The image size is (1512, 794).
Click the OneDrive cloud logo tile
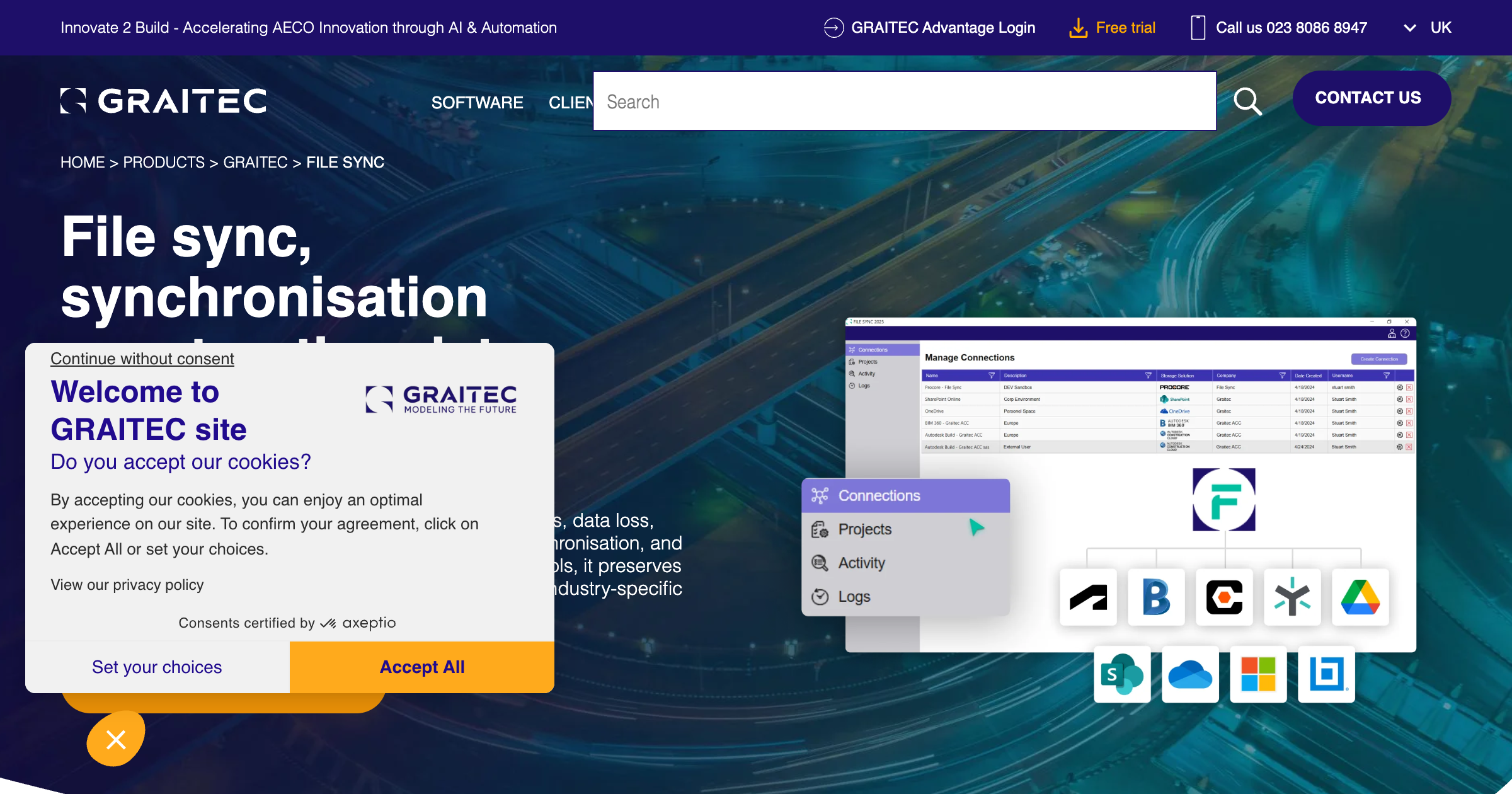pyautogui.click(x=1190, y=674)
